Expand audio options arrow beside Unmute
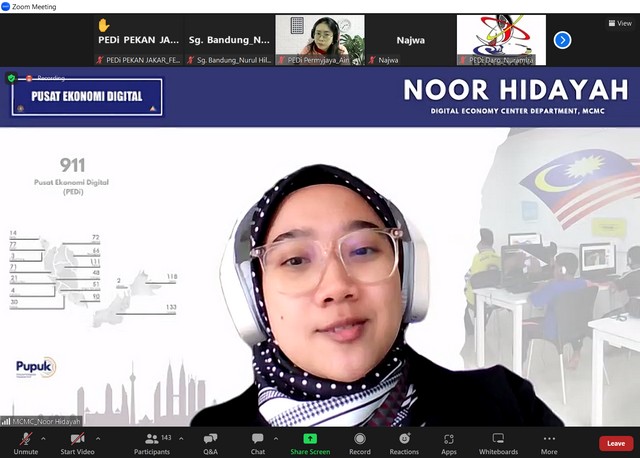The width and height of the screenshot is (640, 458). click(x=45, y=438)
